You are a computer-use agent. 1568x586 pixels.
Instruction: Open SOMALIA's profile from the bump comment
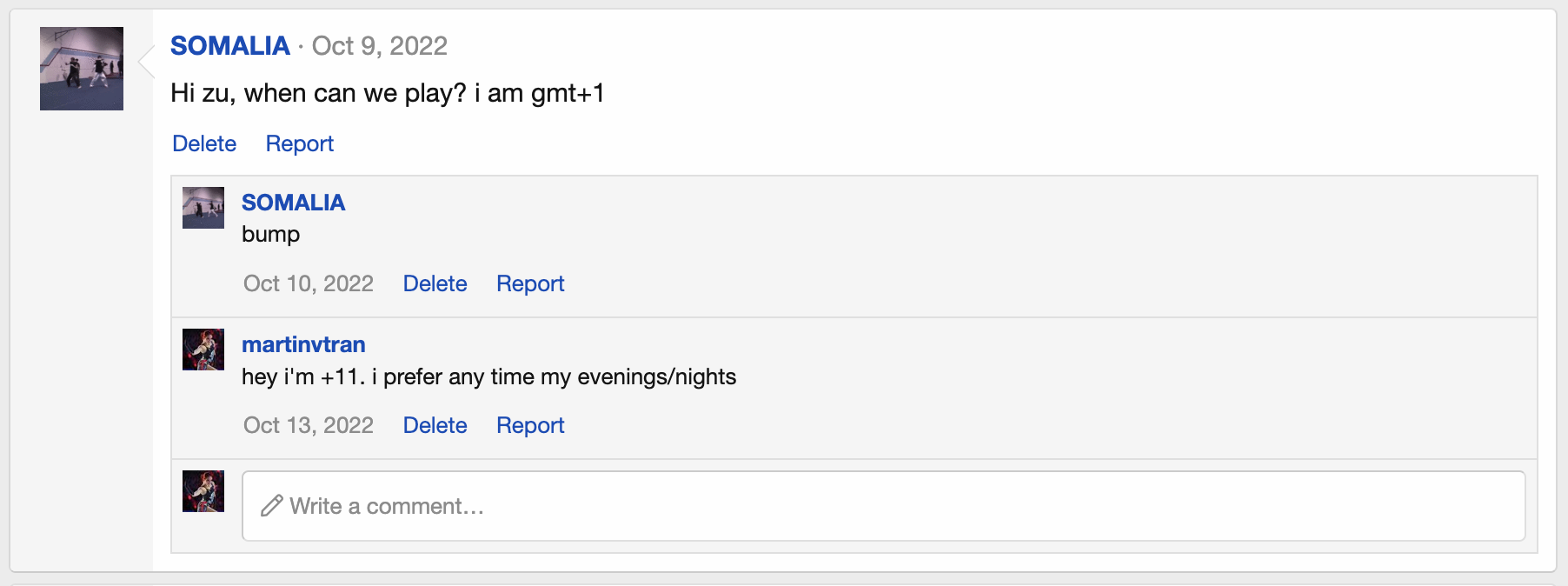(x=293, y=203)
